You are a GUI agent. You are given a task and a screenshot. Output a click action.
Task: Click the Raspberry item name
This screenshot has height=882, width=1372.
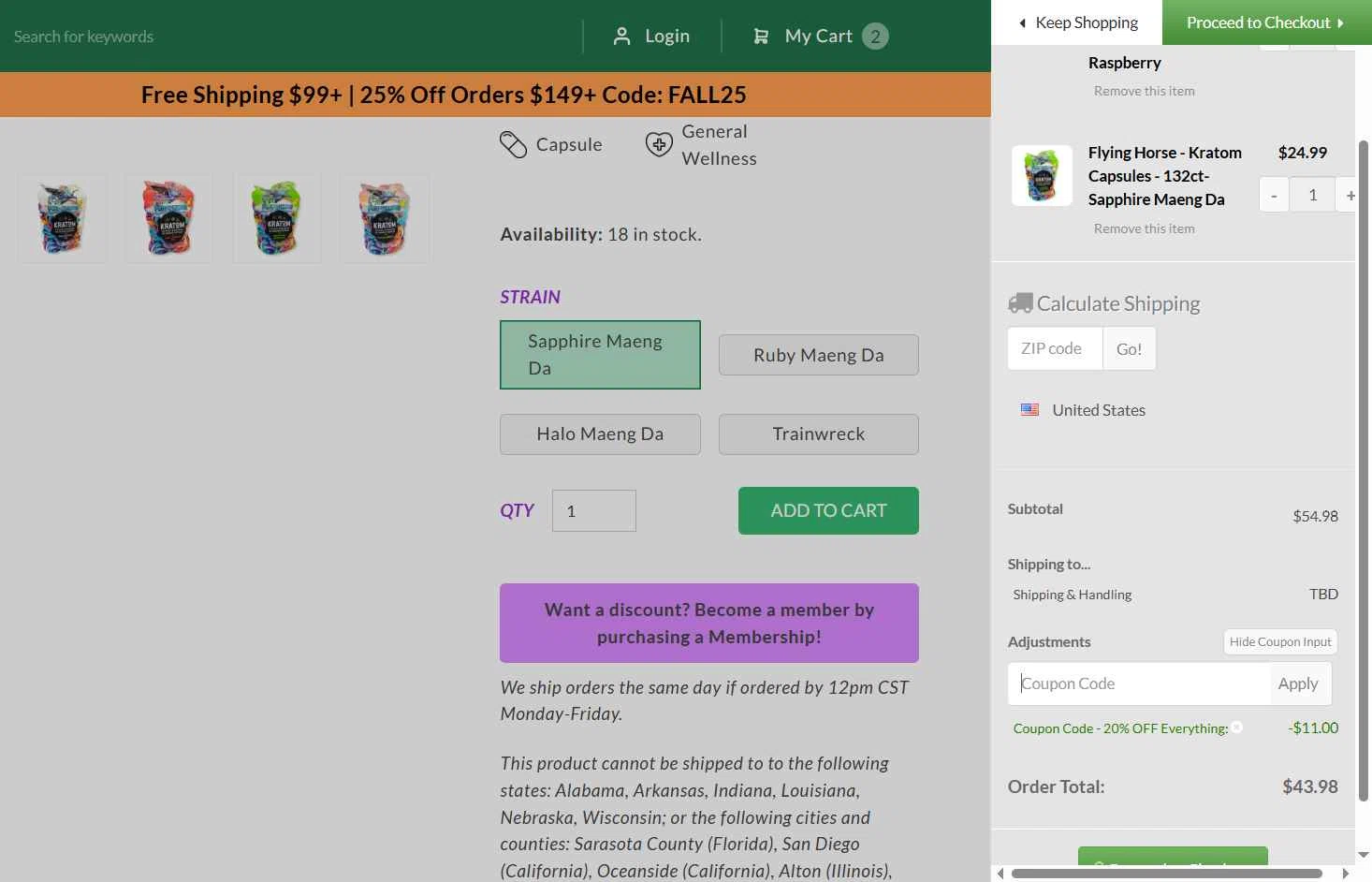(1125, 63)
